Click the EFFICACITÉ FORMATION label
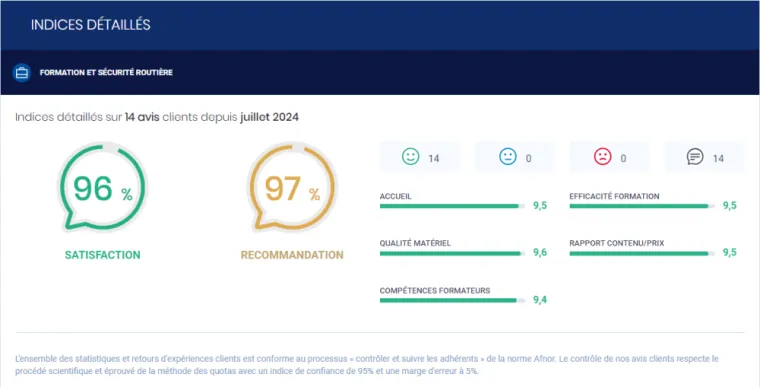This screenshot has height=387, width=760. click(614, 196)
